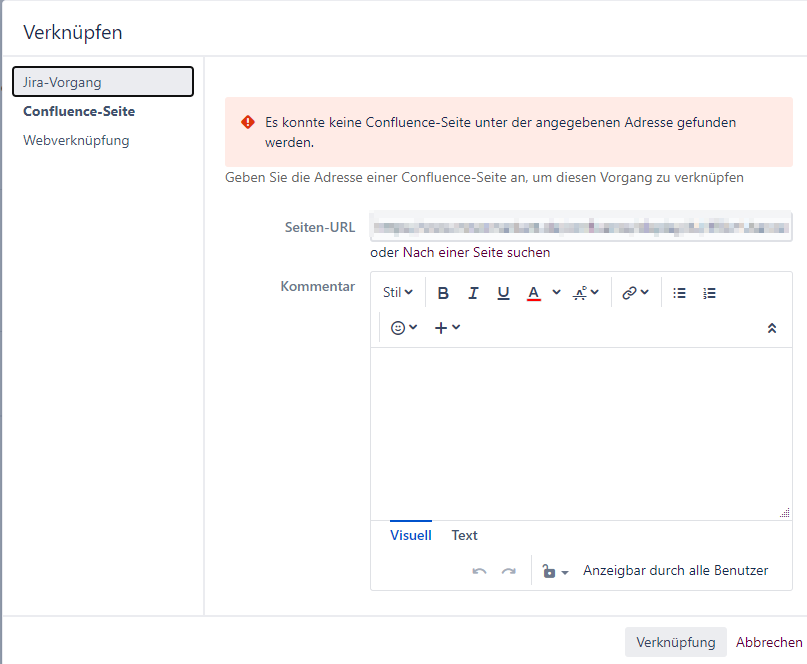The image size is (807, 664).
Task: Click the red error warning icon
Action: (x=248, y=123)
